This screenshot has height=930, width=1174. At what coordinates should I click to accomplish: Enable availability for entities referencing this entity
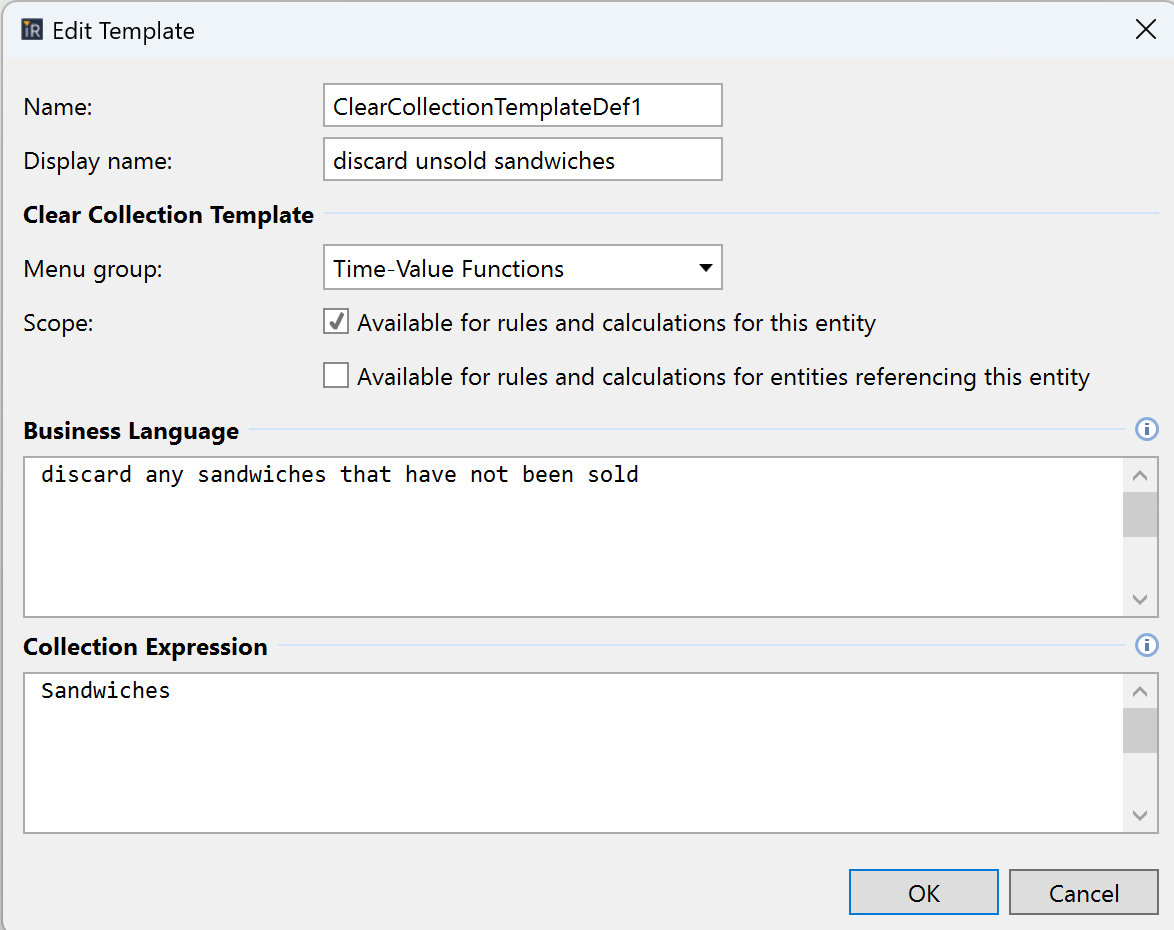click(x=337, y=376)
